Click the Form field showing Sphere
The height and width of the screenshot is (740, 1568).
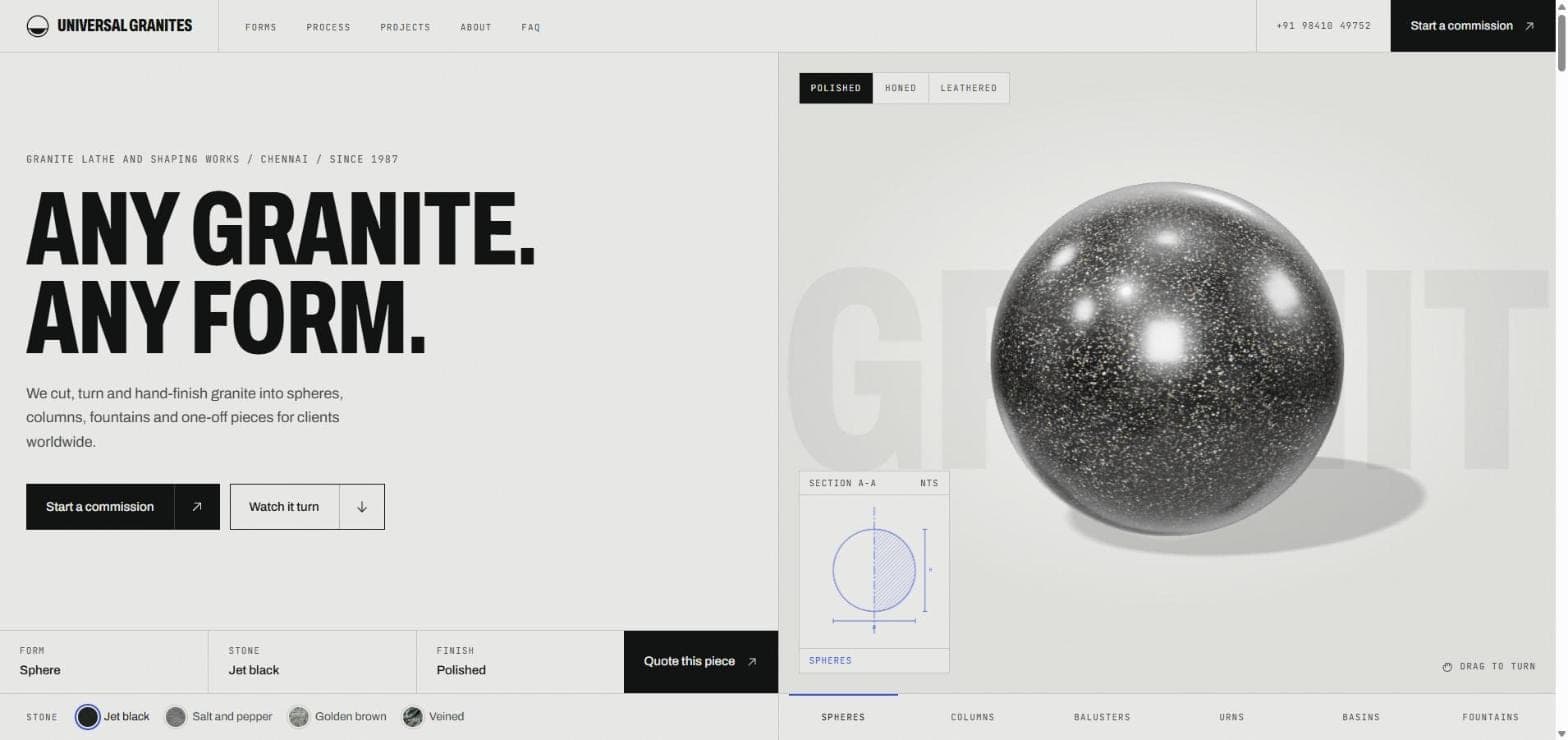pyautogui.click(x=104, y=661)
